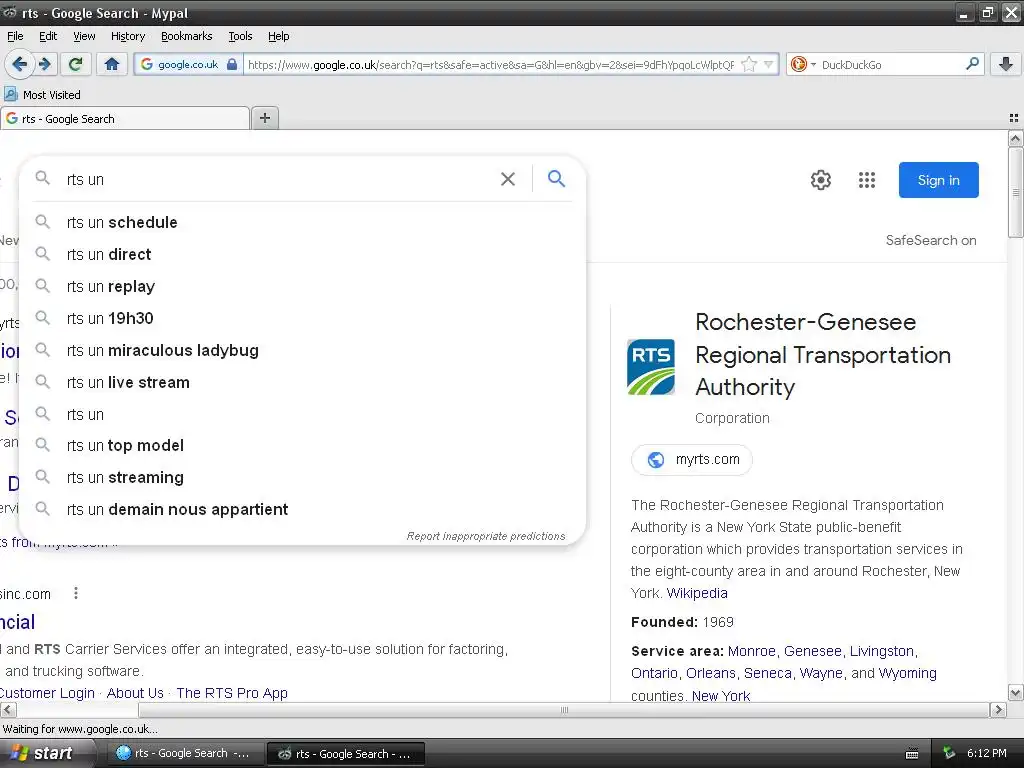Open the Google apps grid icon
1024x768 pixels.
coord(867,180)
